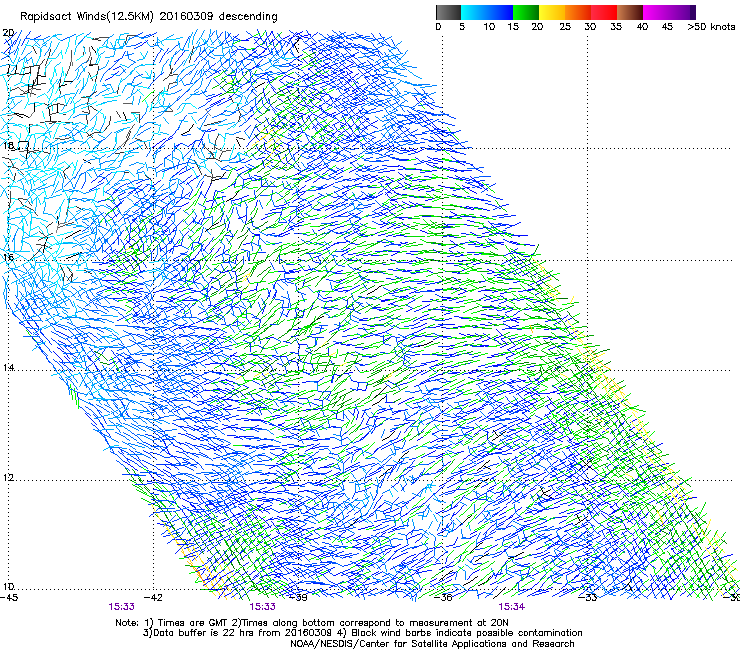740x650 pixels.
Task: Click the 'Rapidscat Winds(12.5KM) 20160309 descending' title
Action: click(149, 17)
